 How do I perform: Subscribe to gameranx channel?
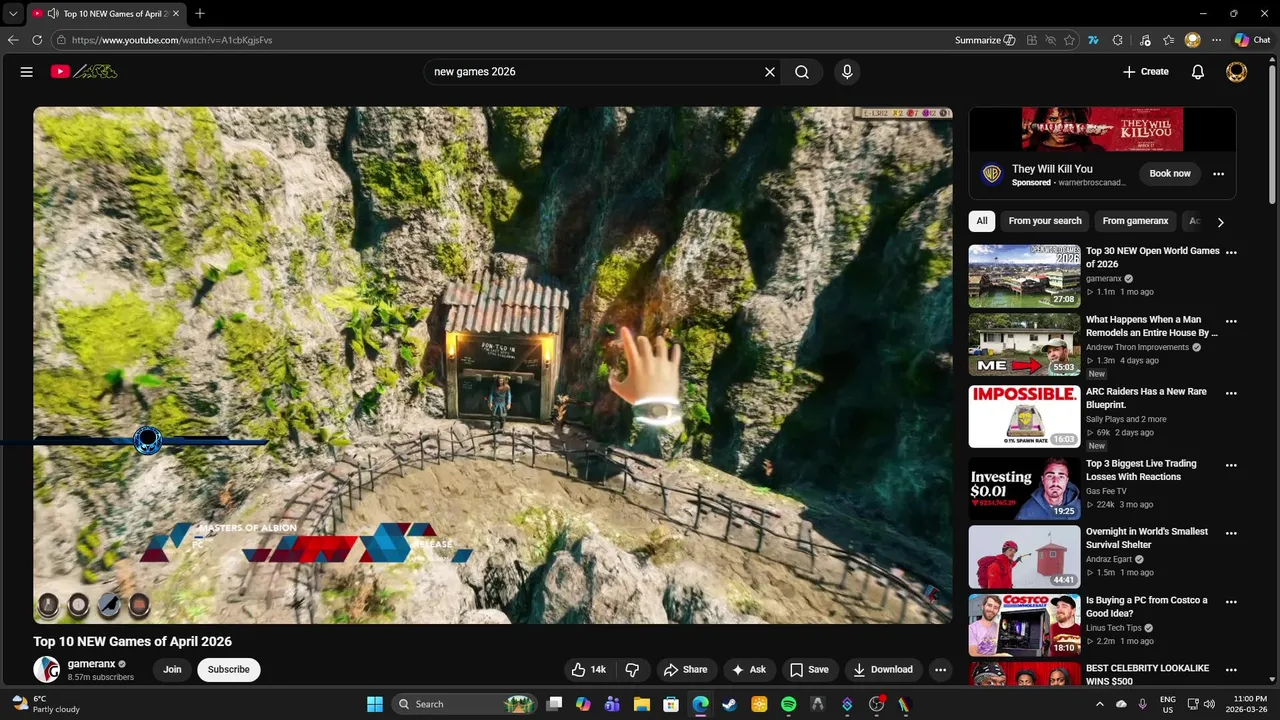tap(229, 670)
